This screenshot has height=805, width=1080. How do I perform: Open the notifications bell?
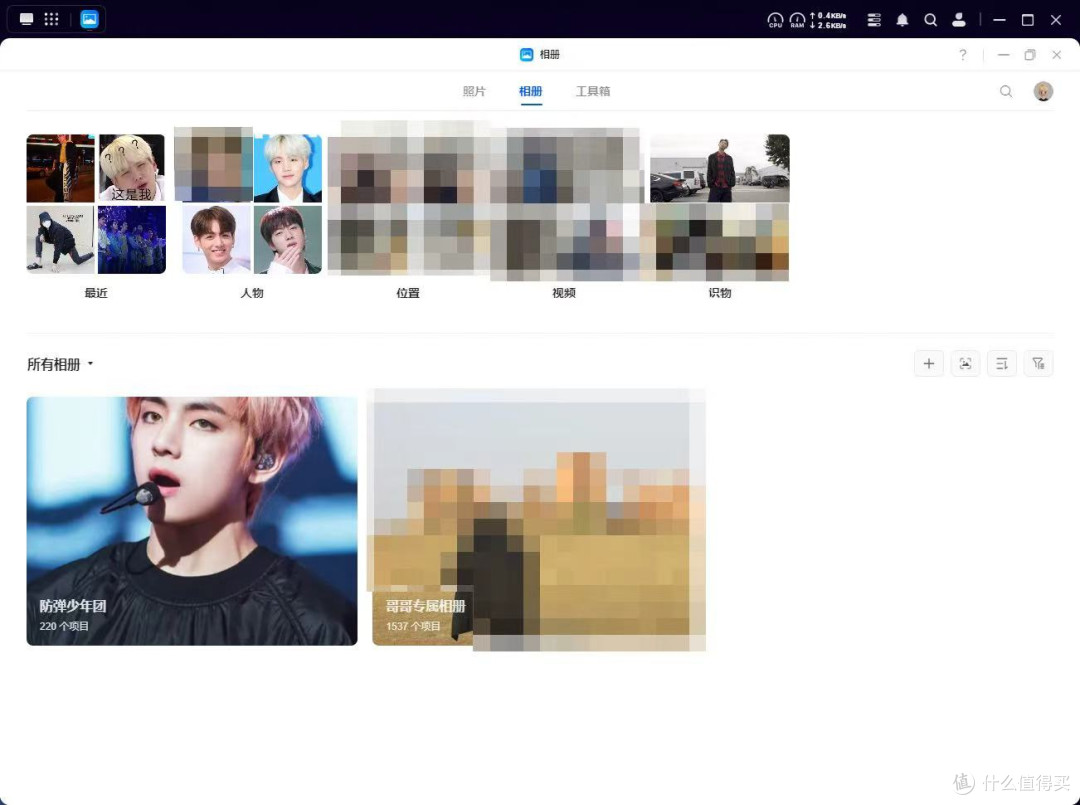pos(902,20)
